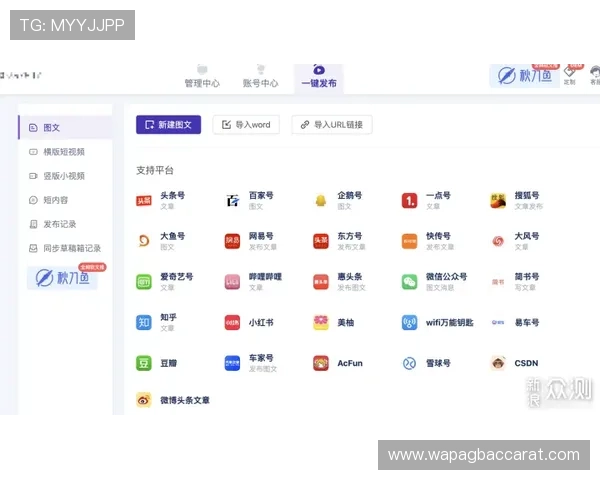The height and width of the screenshot is (480, 600).
Task: Switch to the 管理中心 tab
Action: pyautogui.click(x=202, y=77)
